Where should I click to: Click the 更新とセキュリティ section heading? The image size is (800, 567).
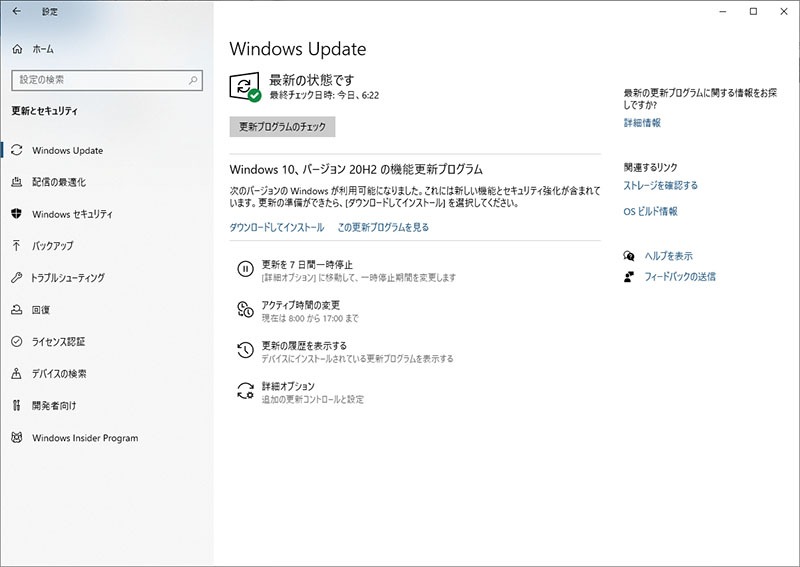[44, 111]
